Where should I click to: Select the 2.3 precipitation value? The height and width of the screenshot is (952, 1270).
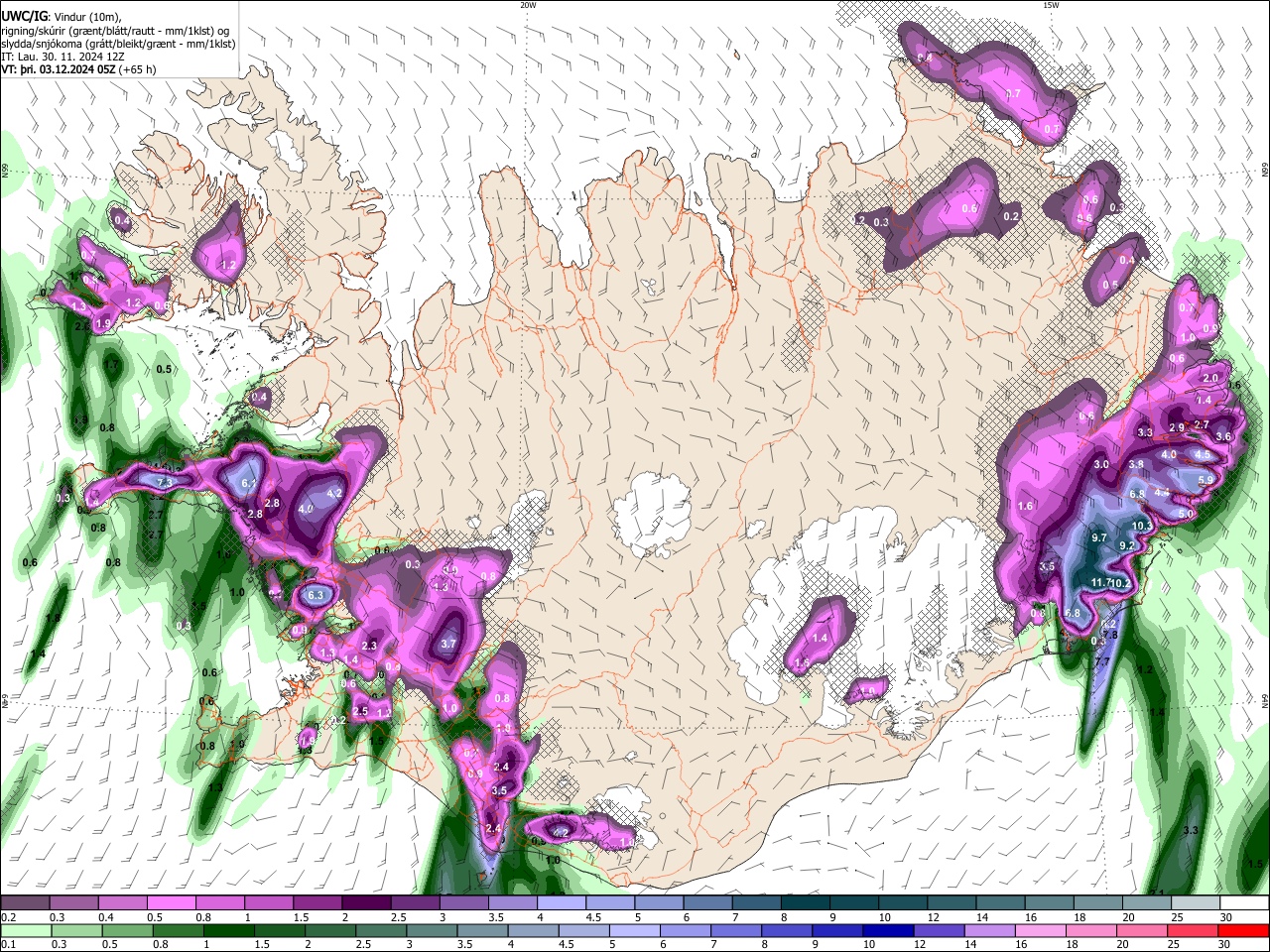(369, 646)
